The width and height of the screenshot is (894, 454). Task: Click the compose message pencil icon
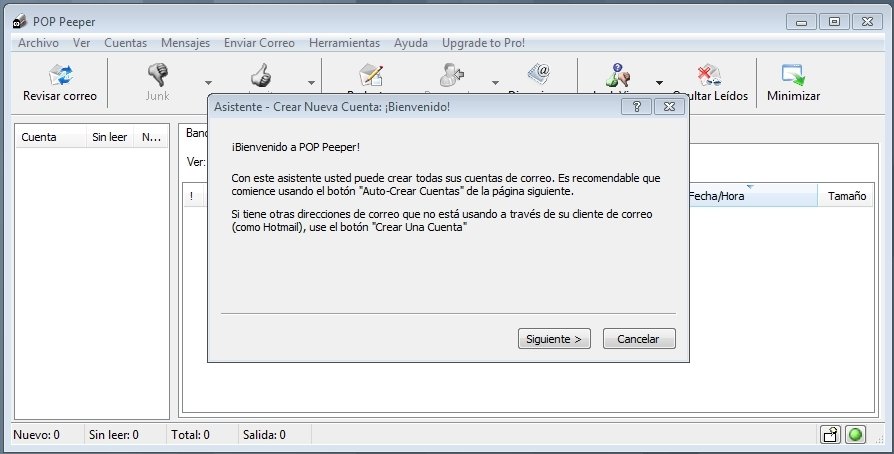[x=371, y=75]
